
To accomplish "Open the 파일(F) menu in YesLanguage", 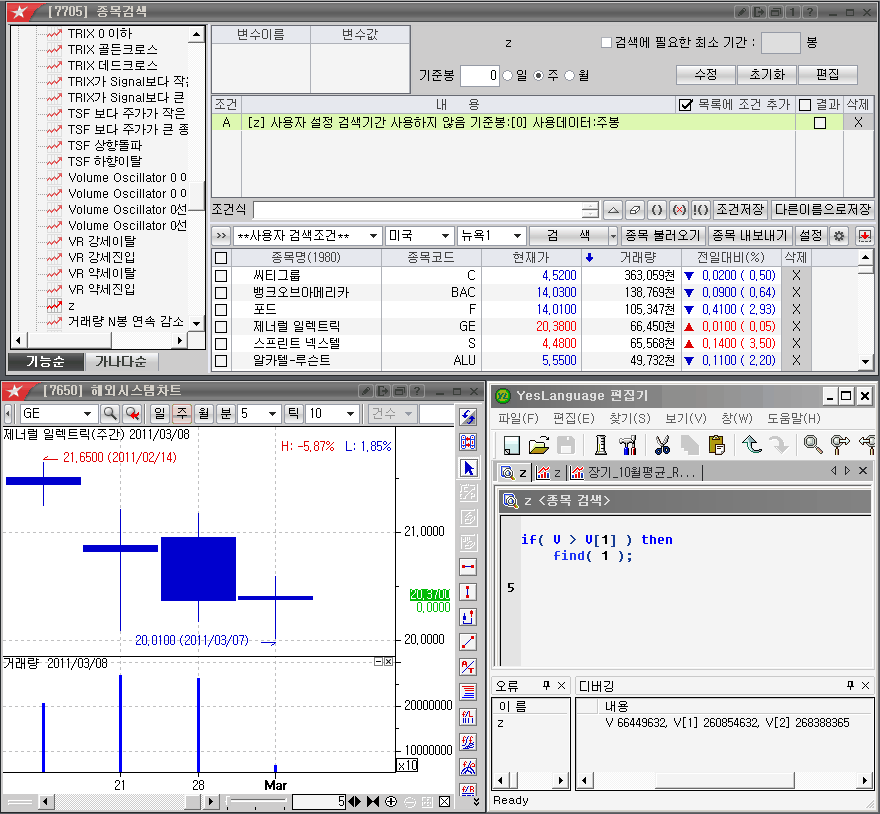I will pos(518,418).
